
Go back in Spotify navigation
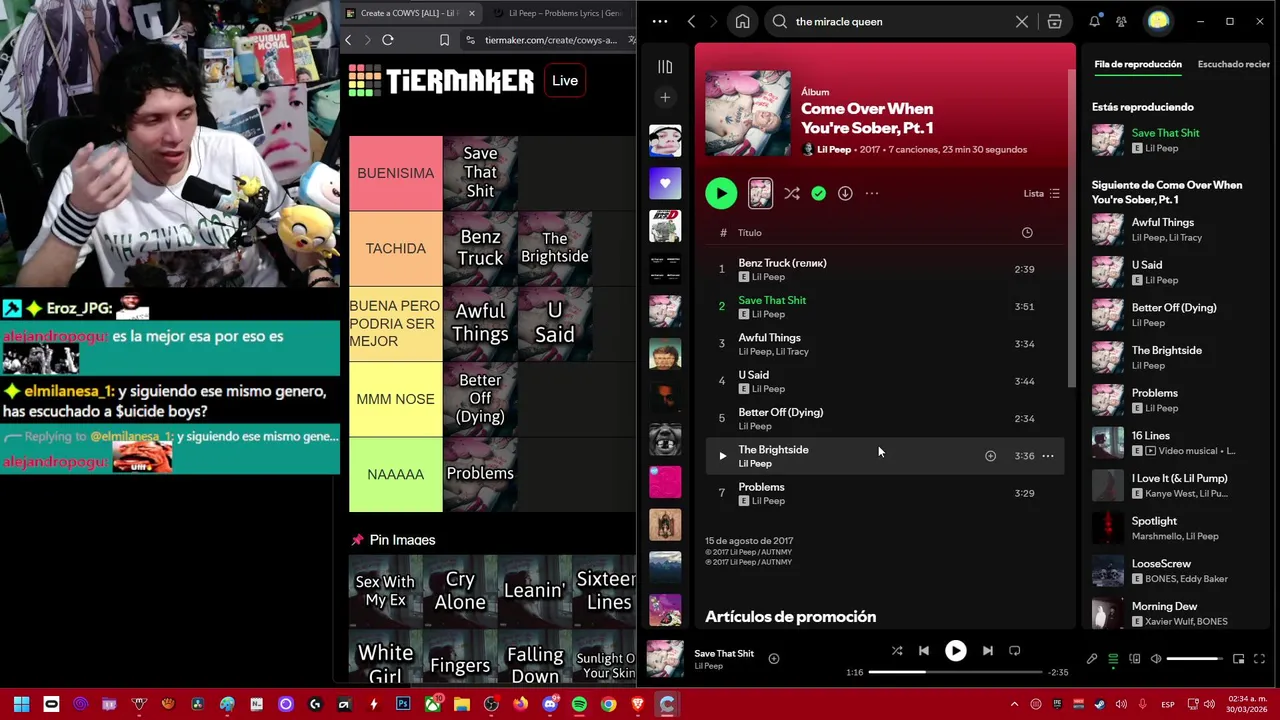691,21
